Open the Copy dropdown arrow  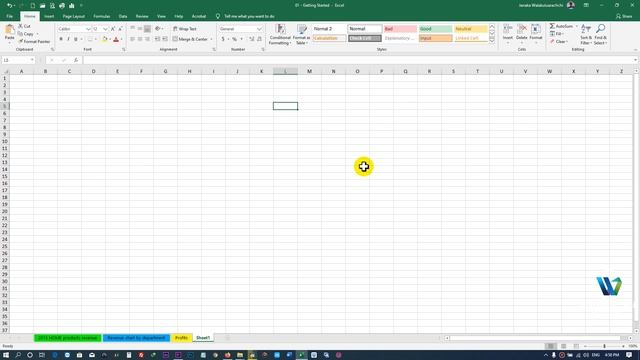38,34
